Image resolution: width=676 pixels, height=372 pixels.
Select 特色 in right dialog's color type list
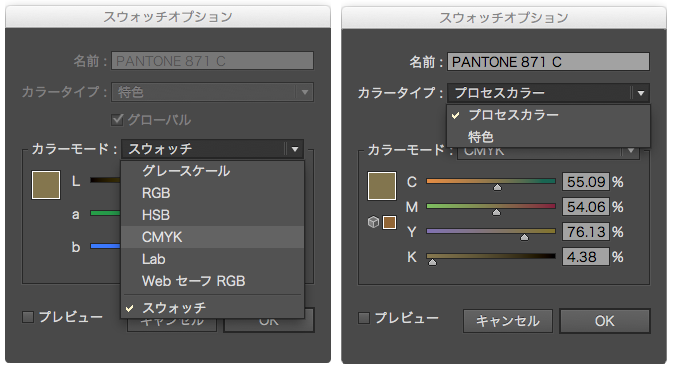point(548,137)
